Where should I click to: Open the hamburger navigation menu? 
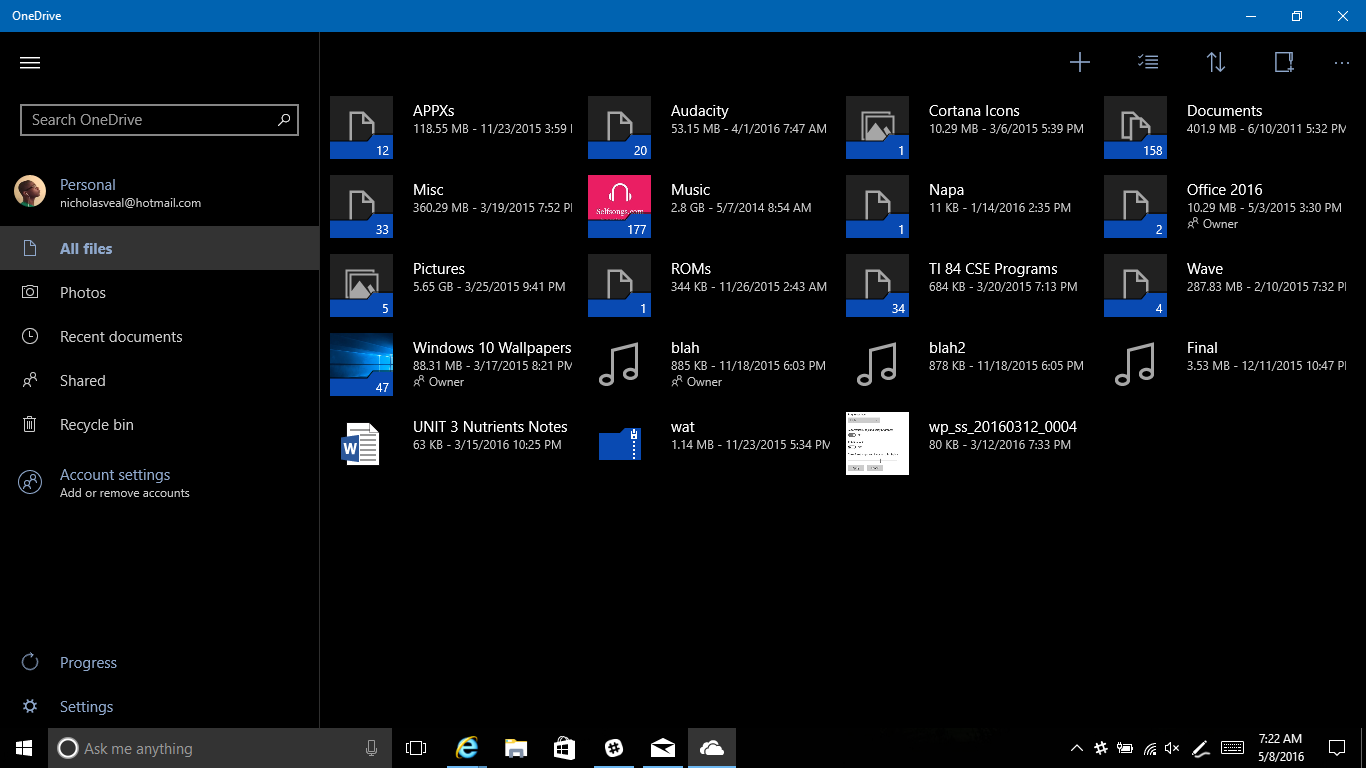pos(30,63)
